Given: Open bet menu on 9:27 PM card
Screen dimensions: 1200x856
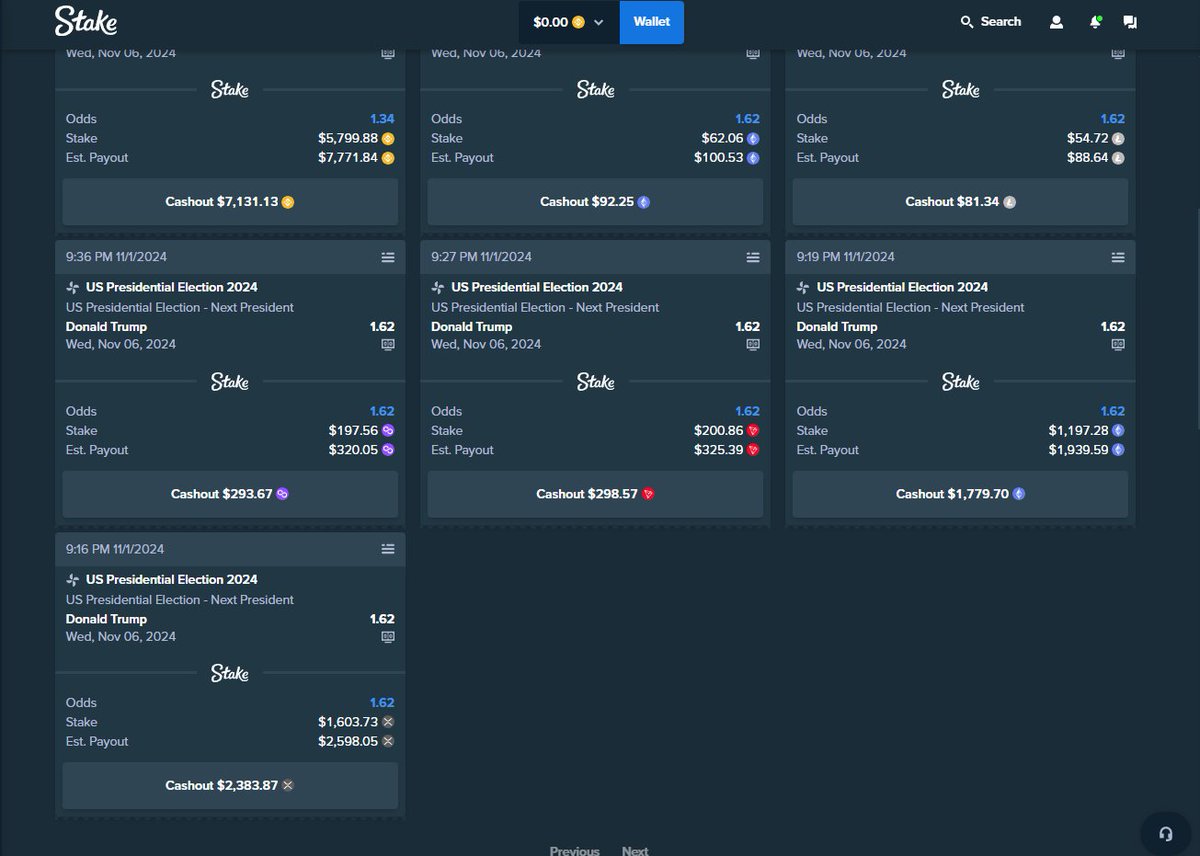Looking at the screenshot, I should click(753, 257).
